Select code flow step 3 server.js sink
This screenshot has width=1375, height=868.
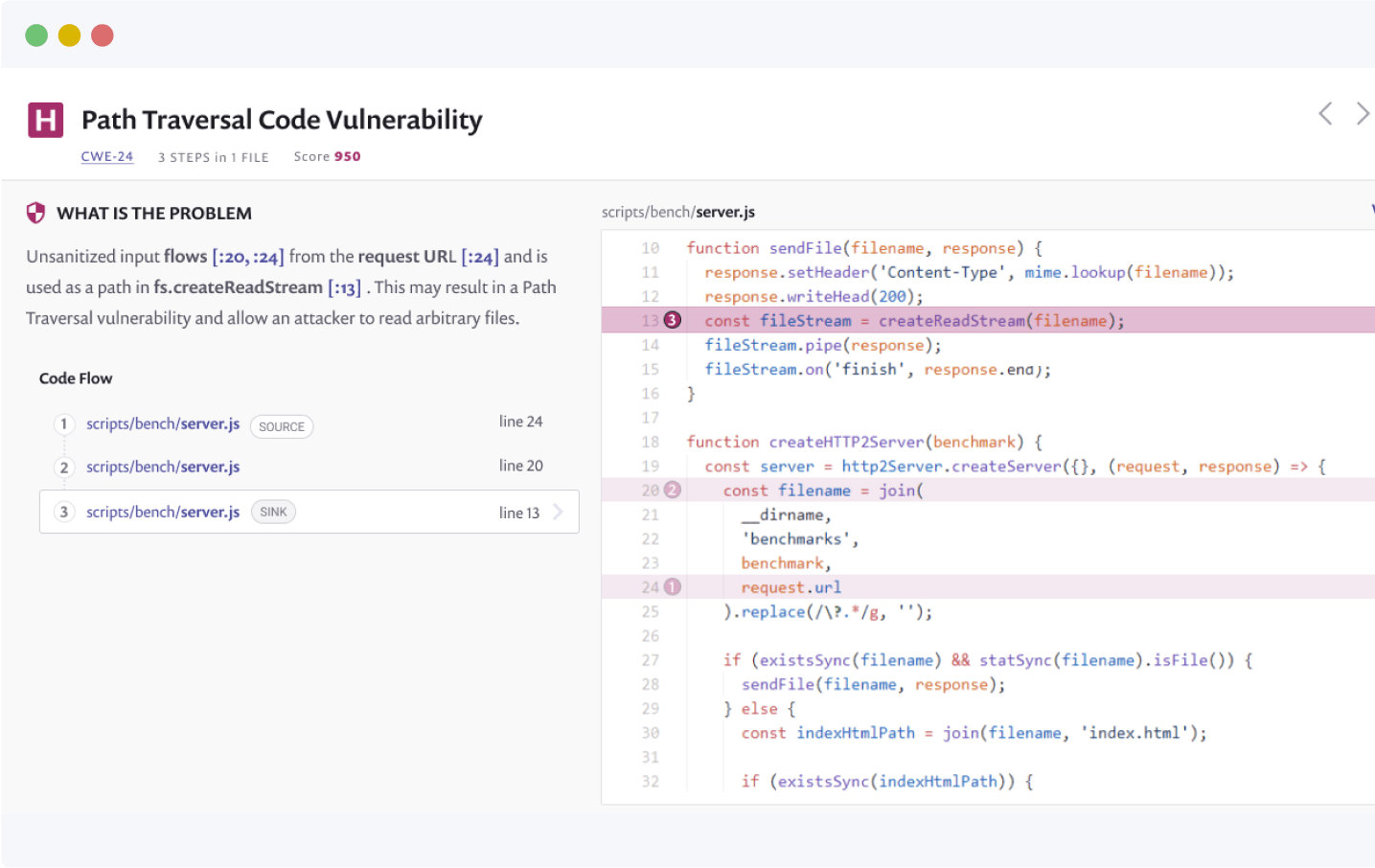click(309, 512)
